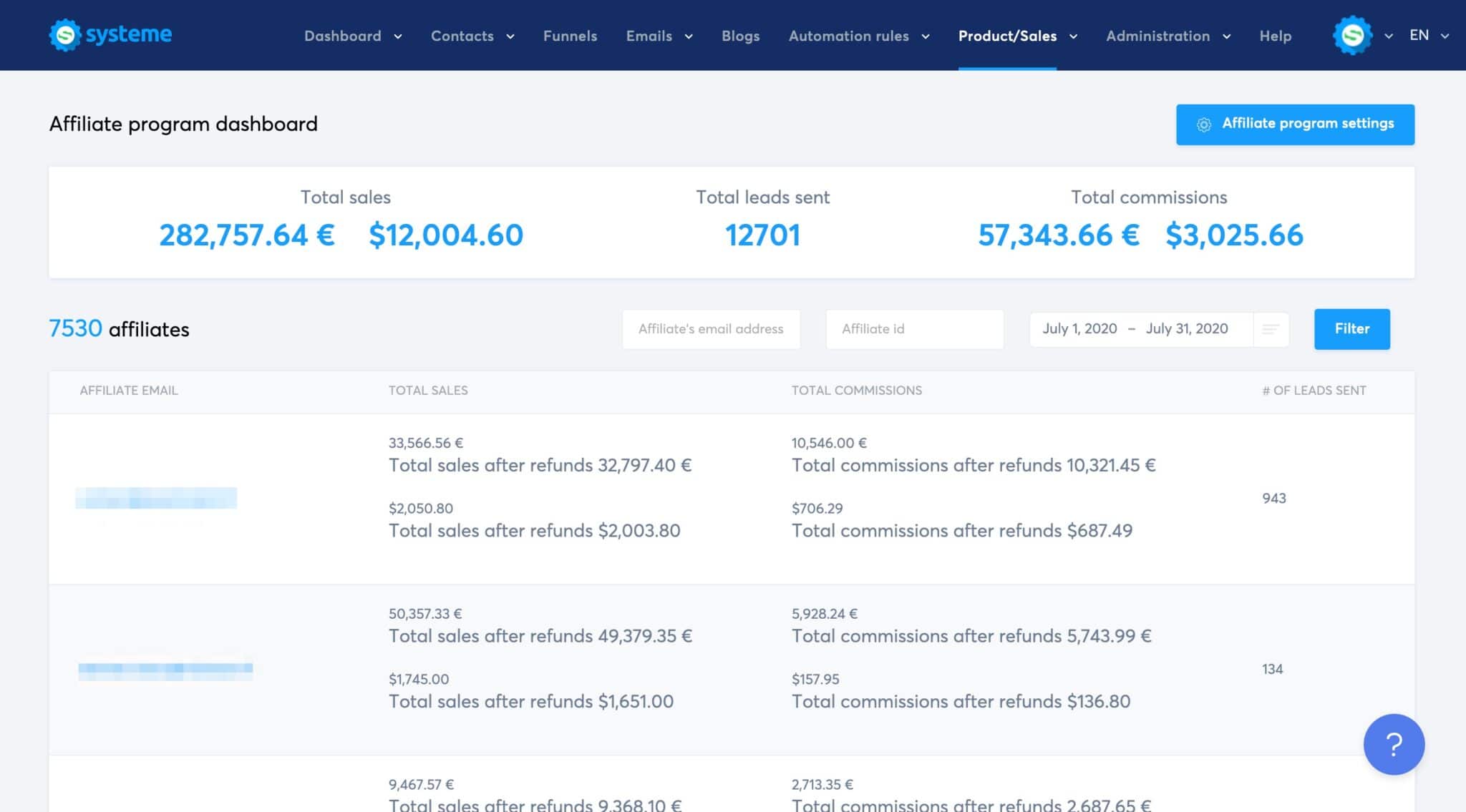
Task: Open the EN language selector
Action: click(1429, 35)
